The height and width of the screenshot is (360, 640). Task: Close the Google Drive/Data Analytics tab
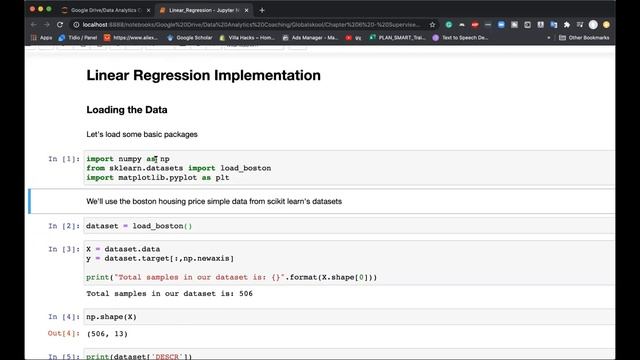149,10
